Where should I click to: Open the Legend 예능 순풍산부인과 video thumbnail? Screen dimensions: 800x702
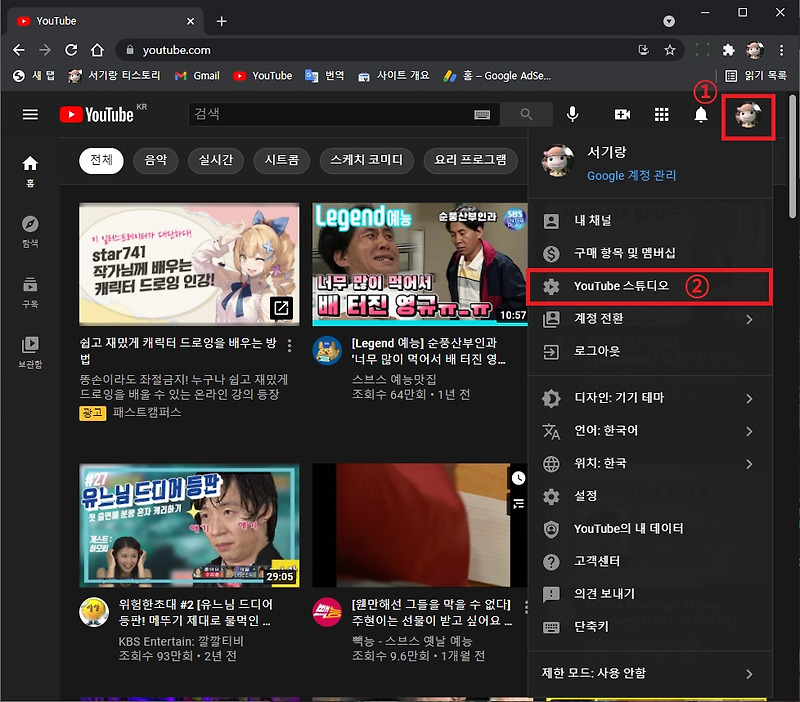point(420,264)
